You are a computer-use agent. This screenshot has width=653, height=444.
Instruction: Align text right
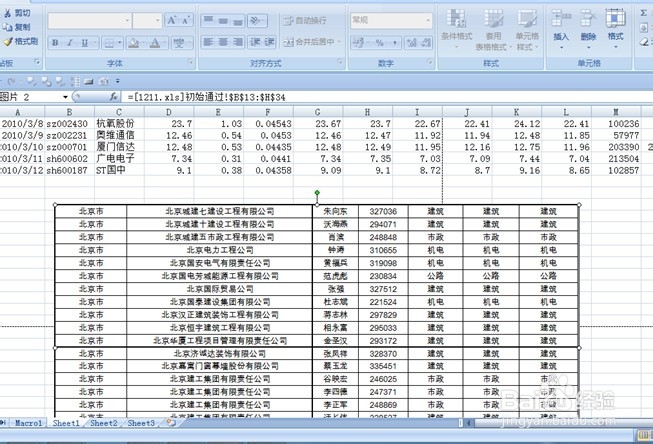[238, 42]
